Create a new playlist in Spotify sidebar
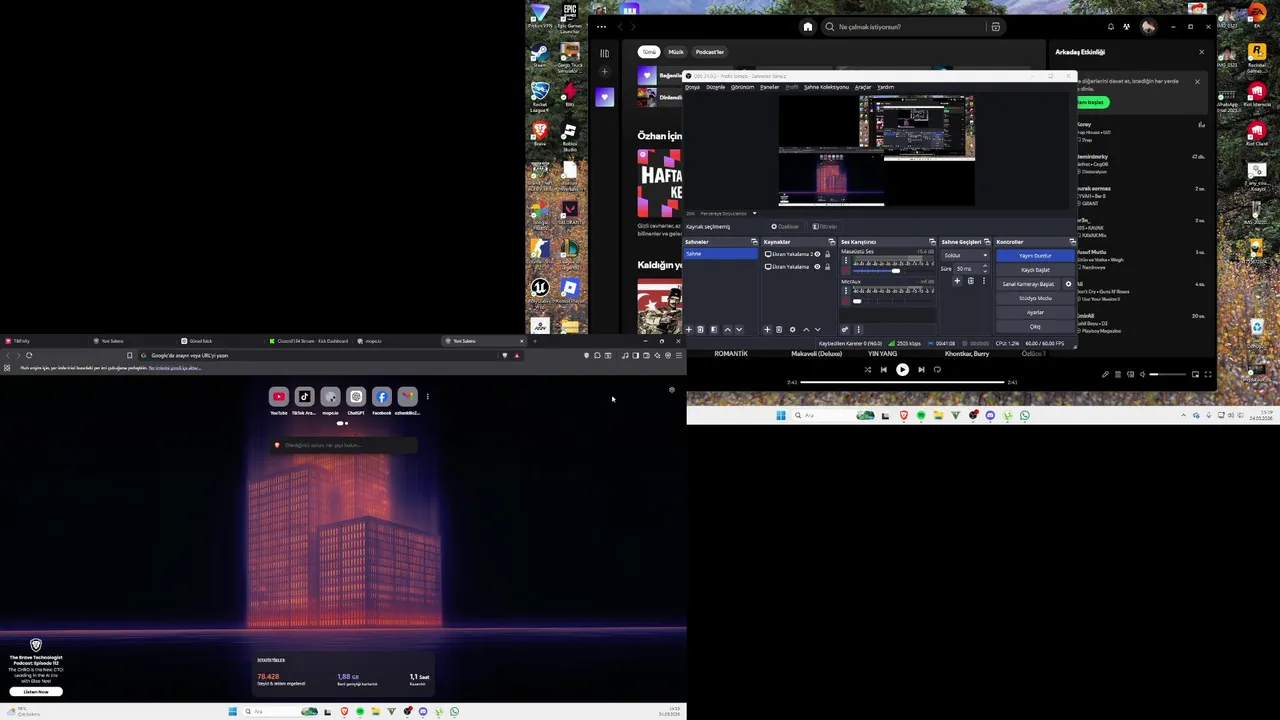This screenshot has width=1280, height=720. pyautogui.click(x=605, y=71)
